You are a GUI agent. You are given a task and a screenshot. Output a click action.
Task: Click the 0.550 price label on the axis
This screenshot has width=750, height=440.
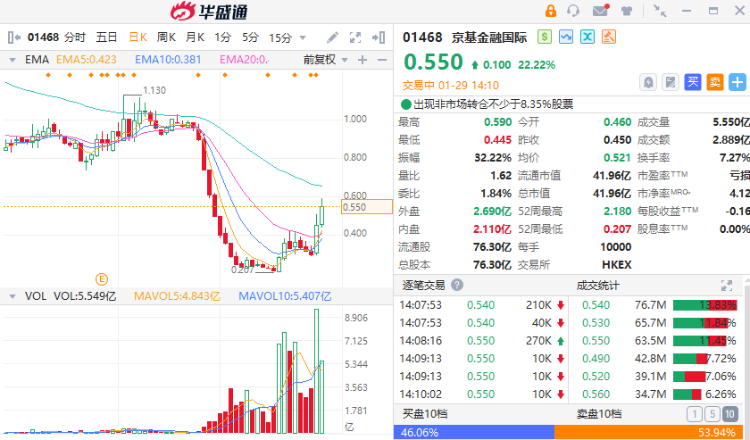[366, 207]
